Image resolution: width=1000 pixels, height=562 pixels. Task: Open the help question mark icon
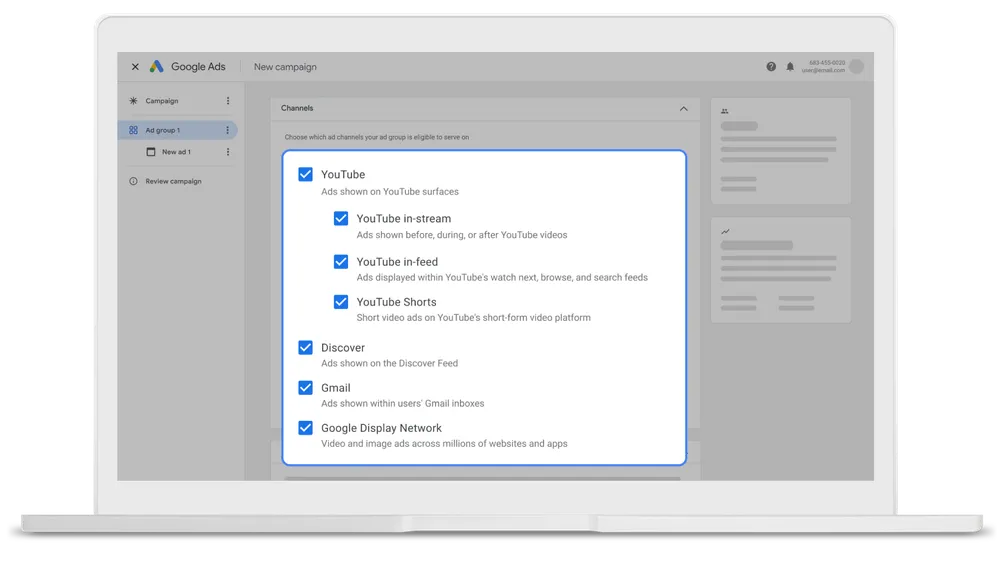pos(771,67)
